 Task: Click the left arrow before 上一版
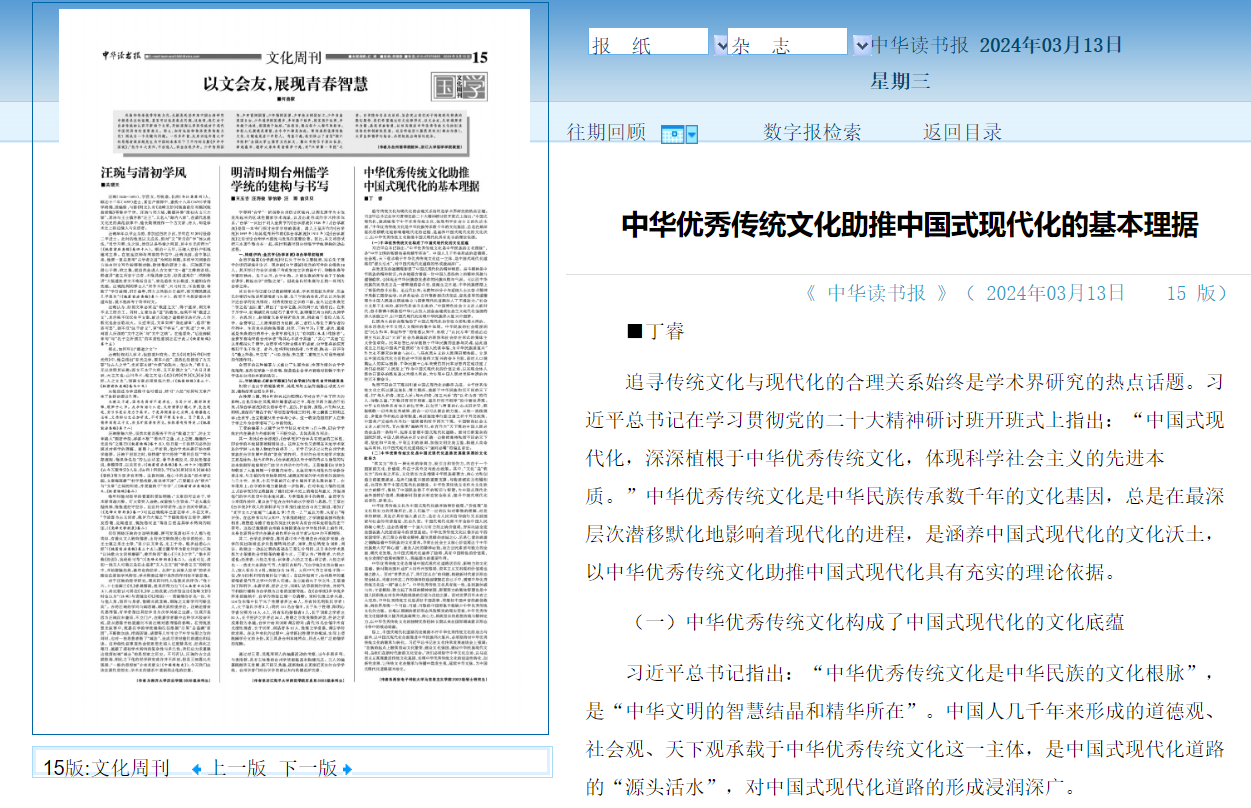[197, 768]
